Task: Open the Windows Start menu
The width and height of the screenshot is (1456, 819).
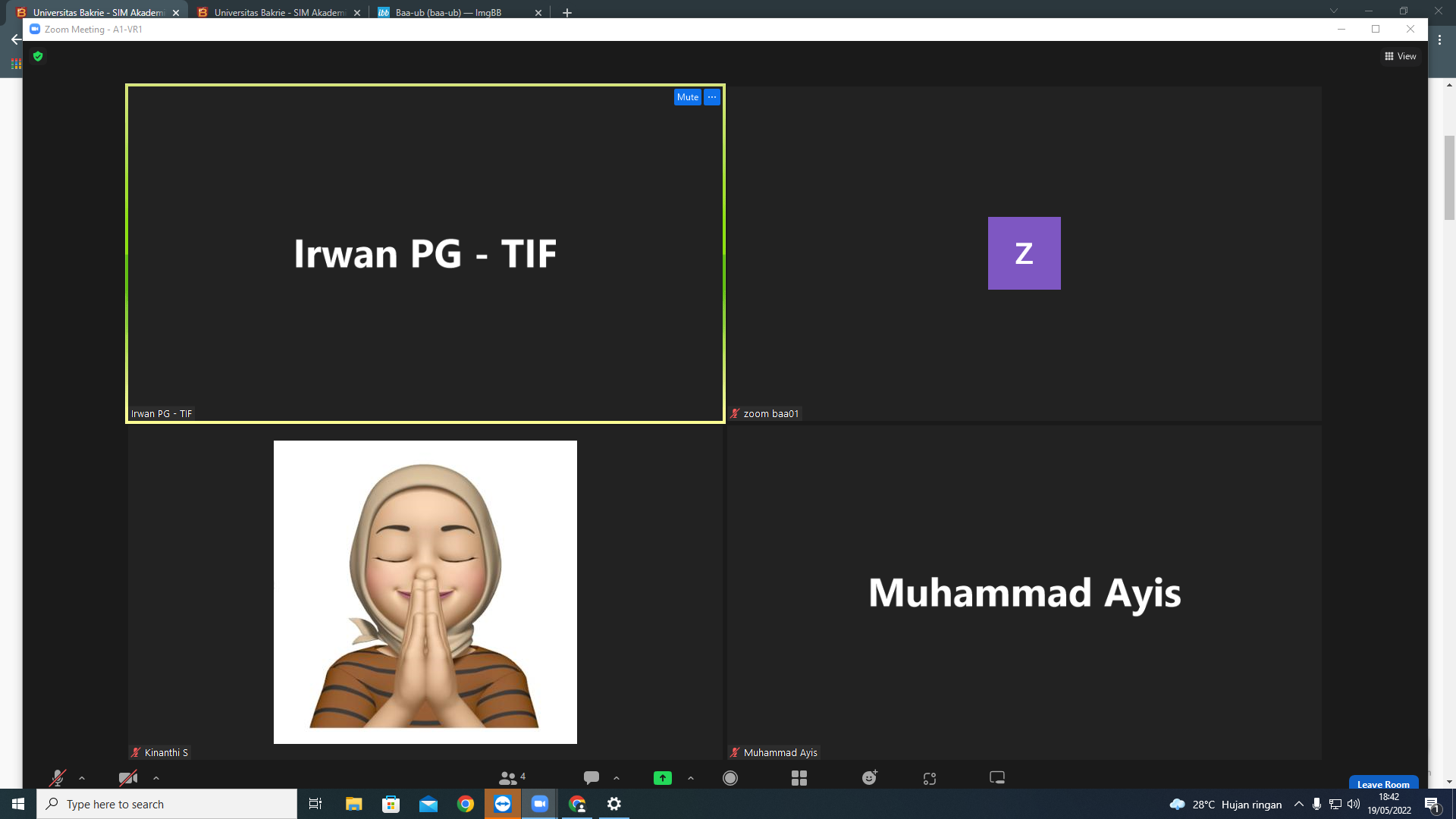Action: tap(18, 804)
